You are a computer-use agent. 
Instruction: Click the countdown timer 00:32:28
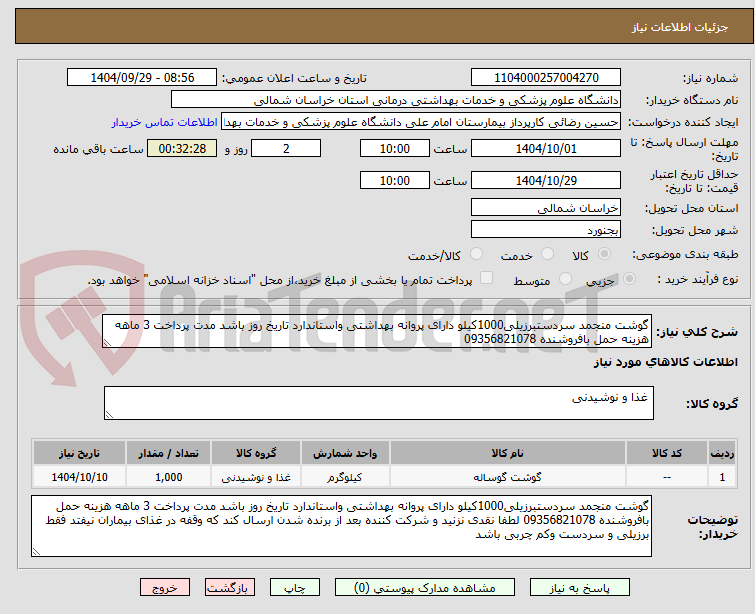click(182, 148)
